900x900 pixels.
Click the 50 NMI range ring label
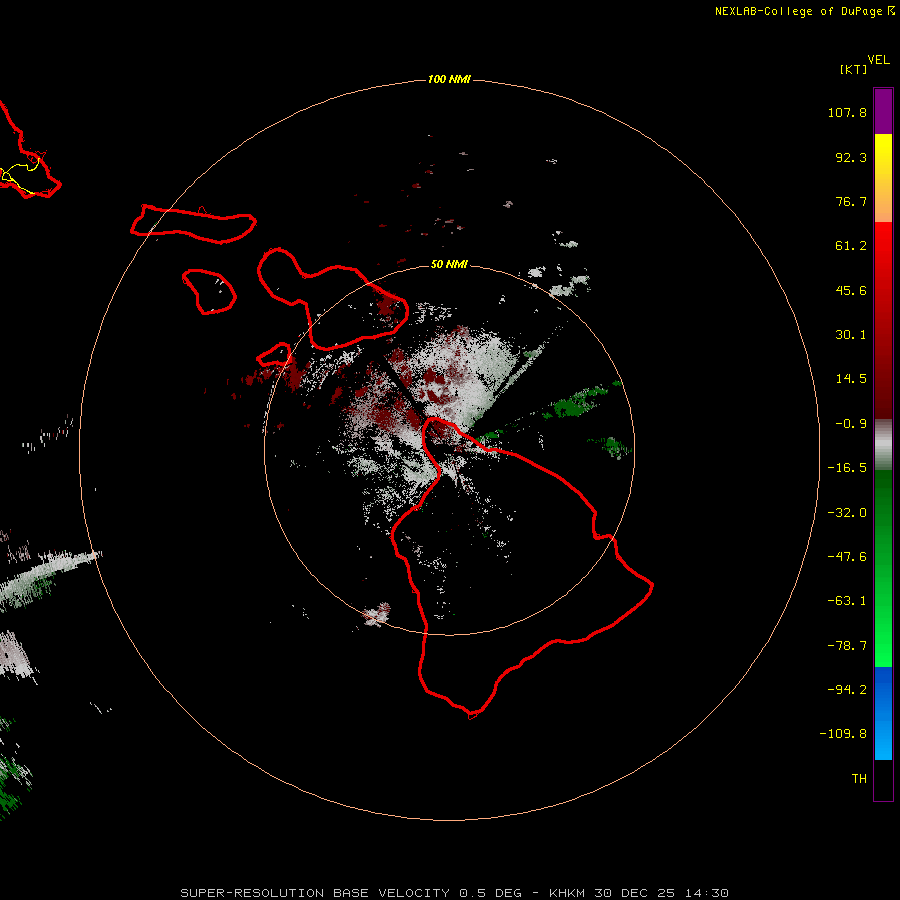[x=449, y=264]
